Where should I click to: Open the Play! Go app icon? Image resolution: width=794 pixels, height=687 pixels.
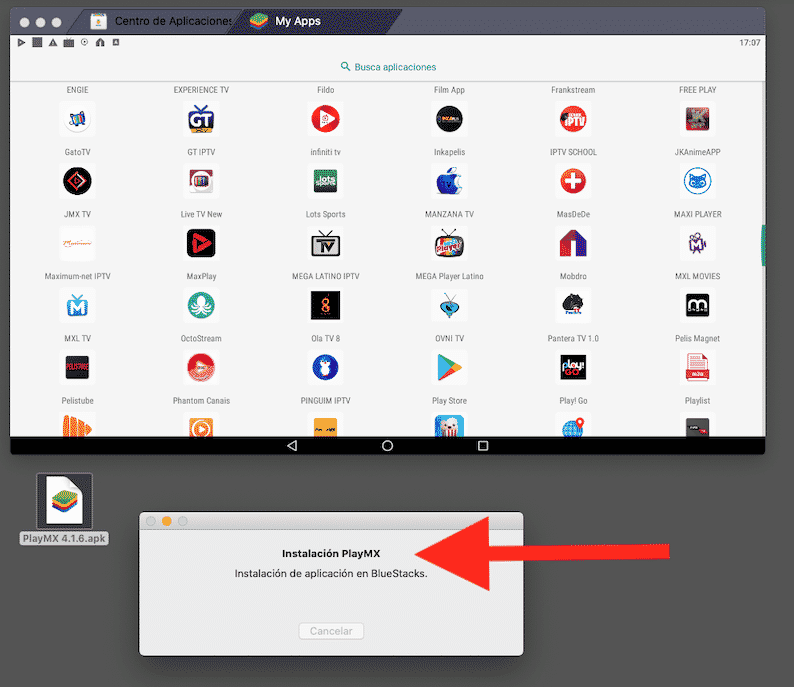(573, 368)
